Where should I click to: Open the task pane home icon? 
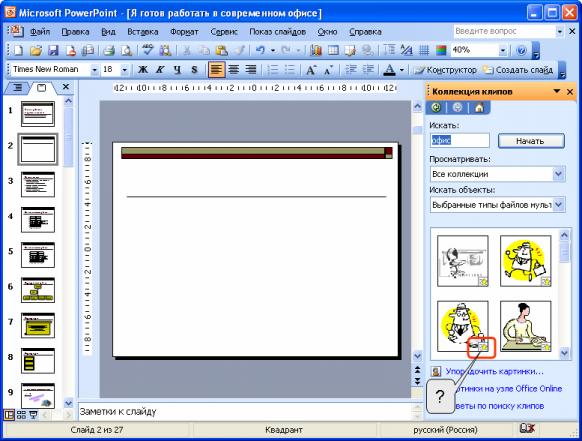click(x=479, y=108)
